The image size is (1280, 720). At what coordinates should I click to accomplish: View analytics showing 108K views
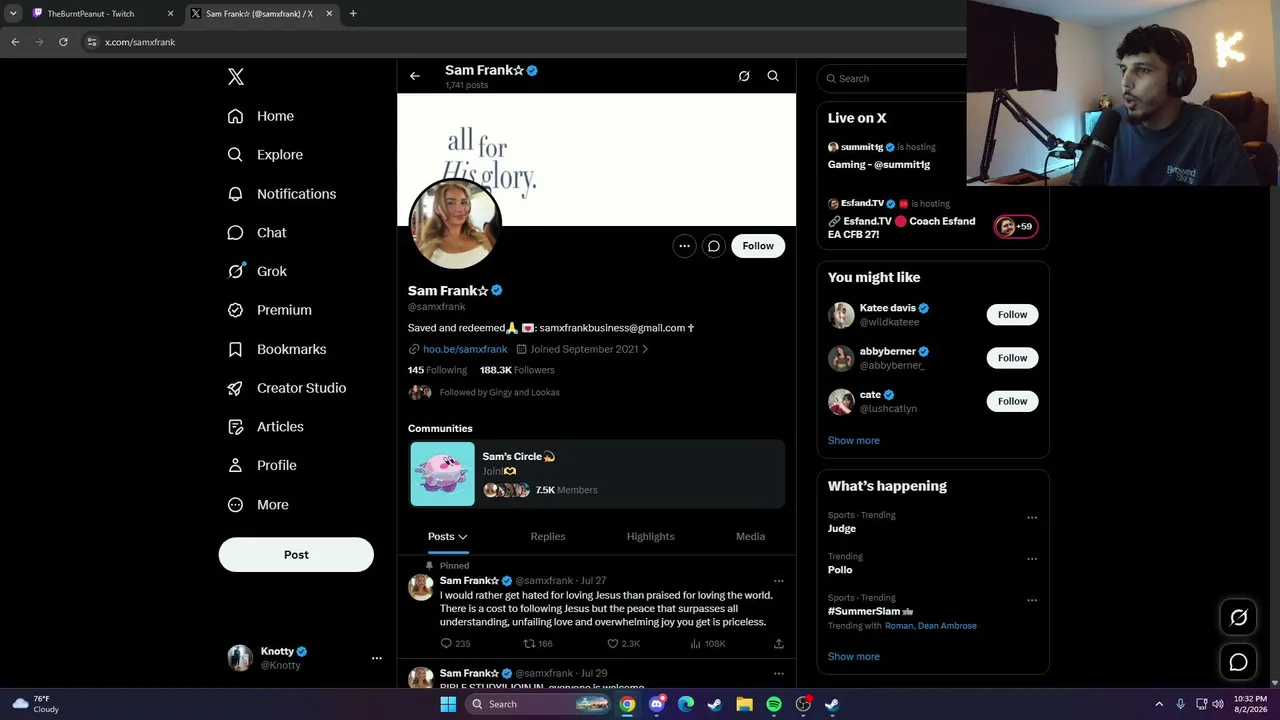pyautogui.click(x=707, y=644)
